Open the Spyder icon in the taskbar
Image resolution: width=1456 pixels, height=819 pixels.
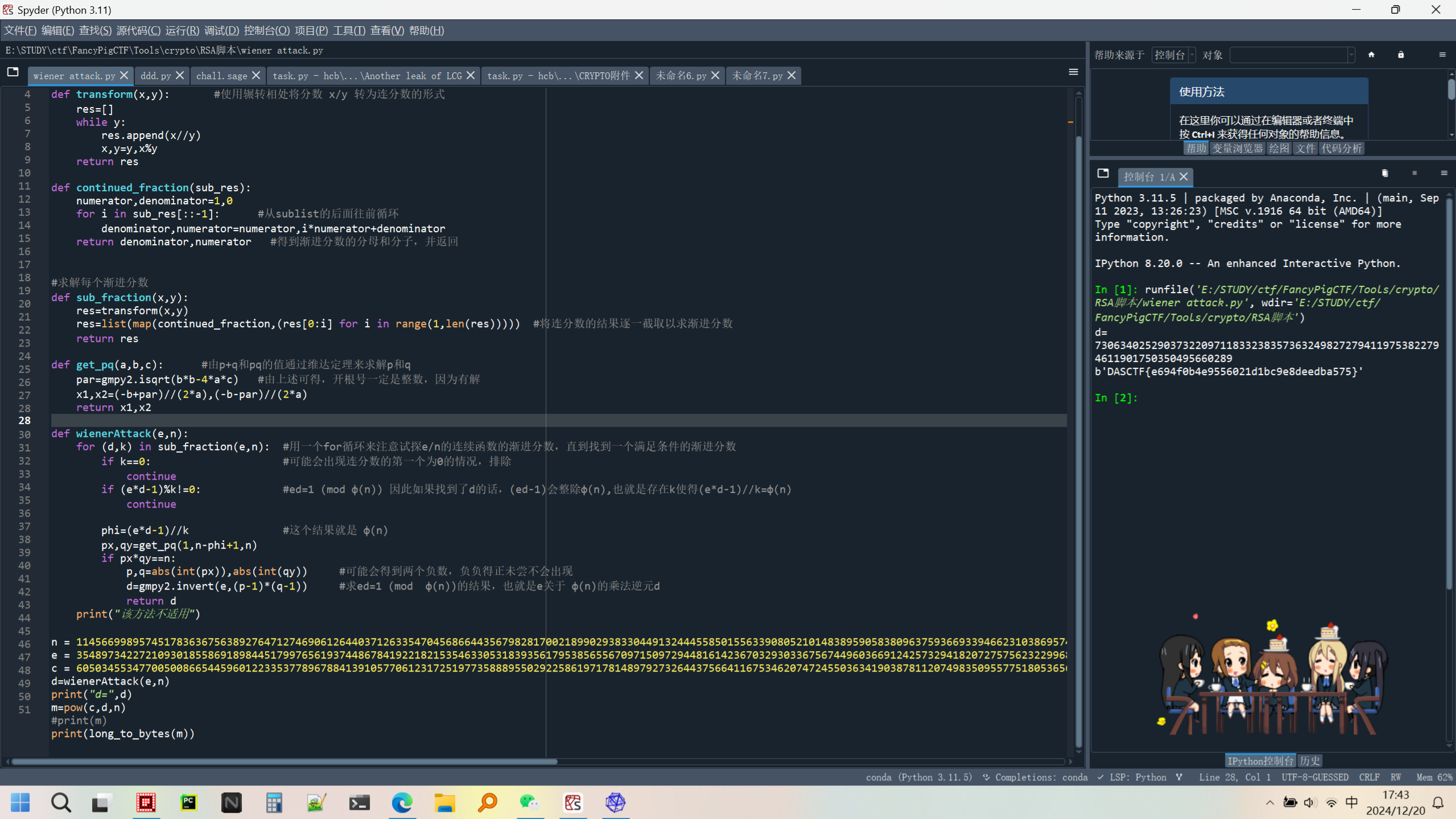tap(573, 802)
